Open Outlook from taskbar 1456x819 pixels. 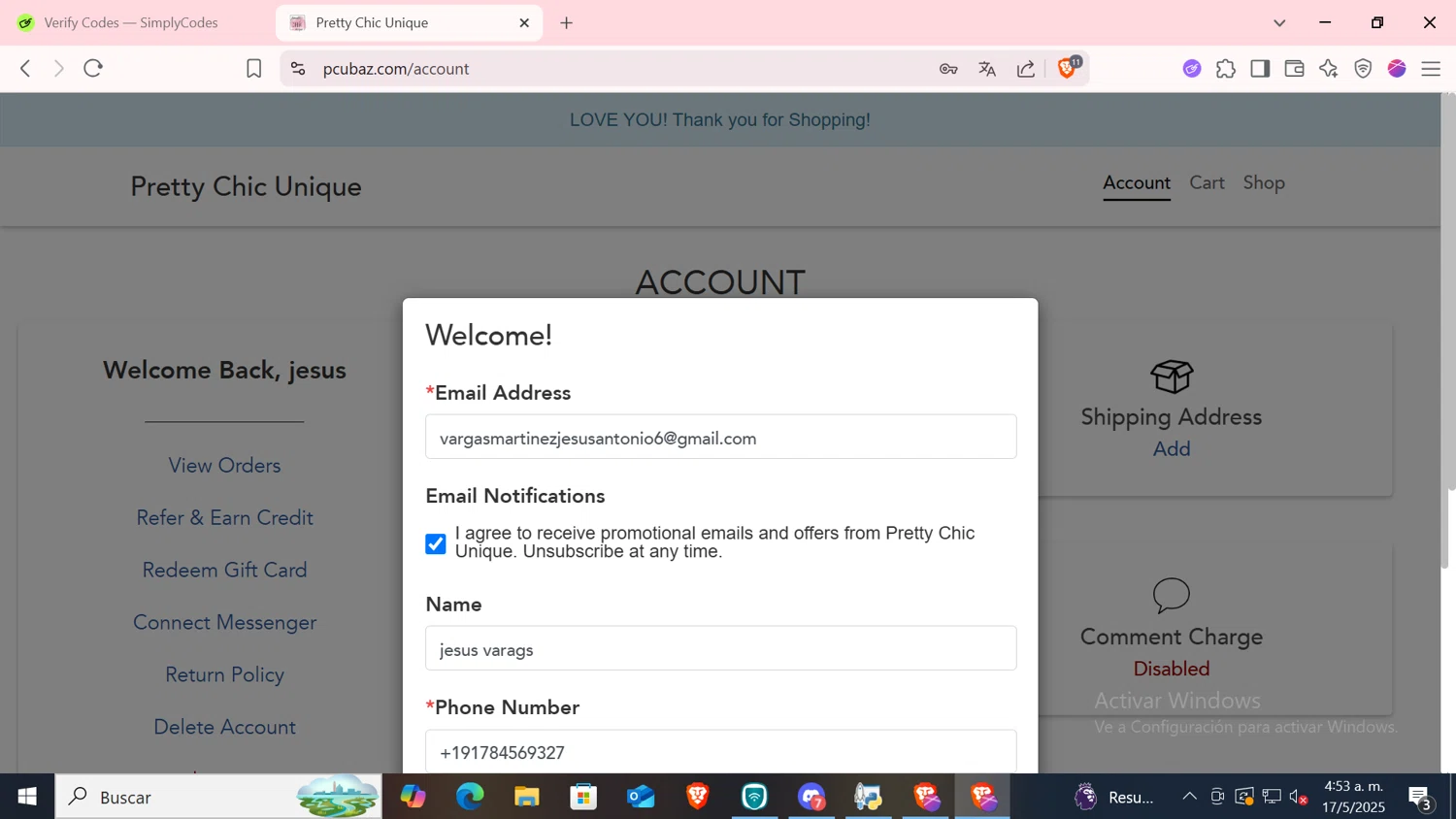coord(641,797)
